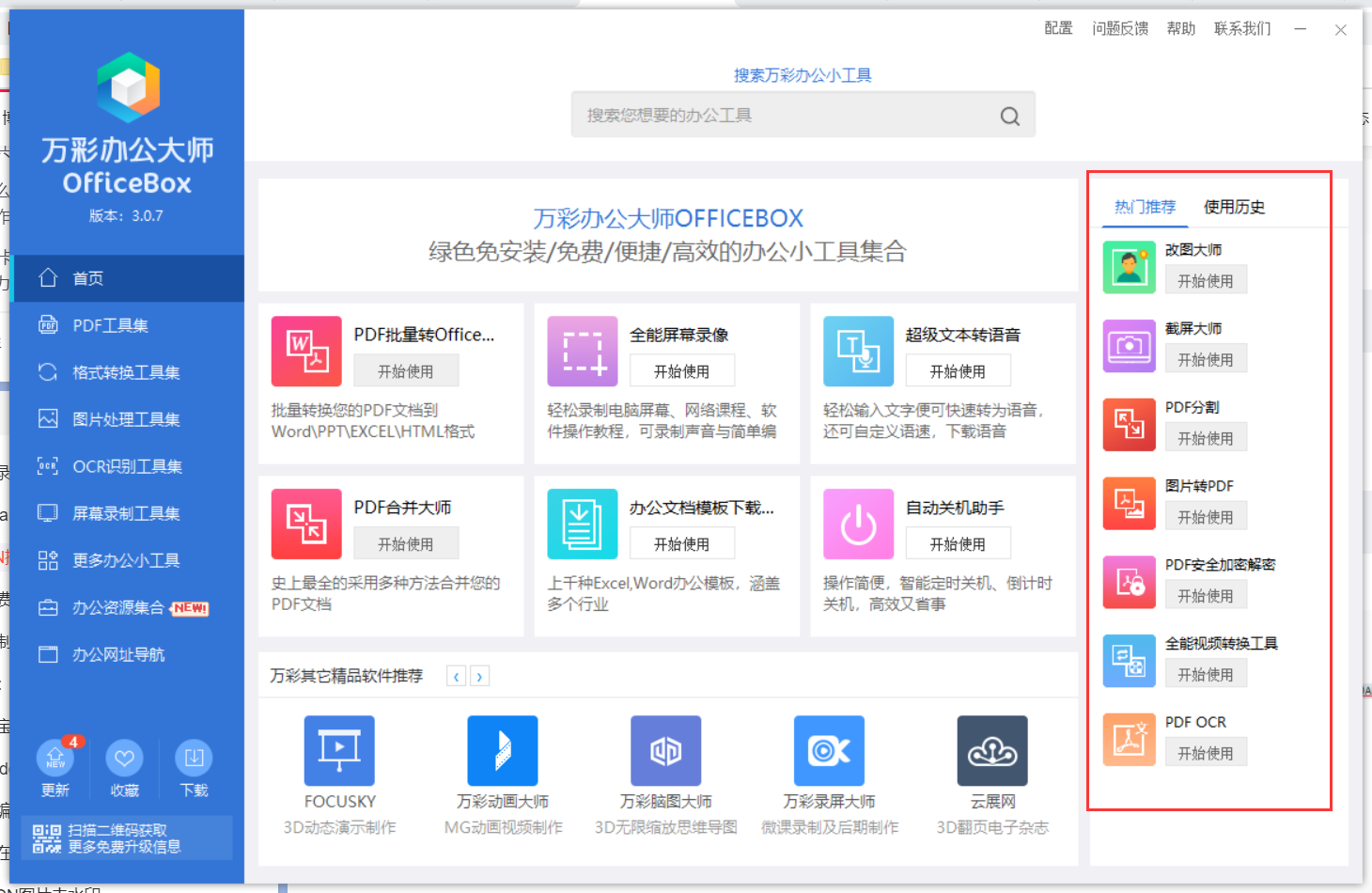1372x893 pixels.
Task: Open 更多办公小工具 in the sidebar
Action: (127, 560)
